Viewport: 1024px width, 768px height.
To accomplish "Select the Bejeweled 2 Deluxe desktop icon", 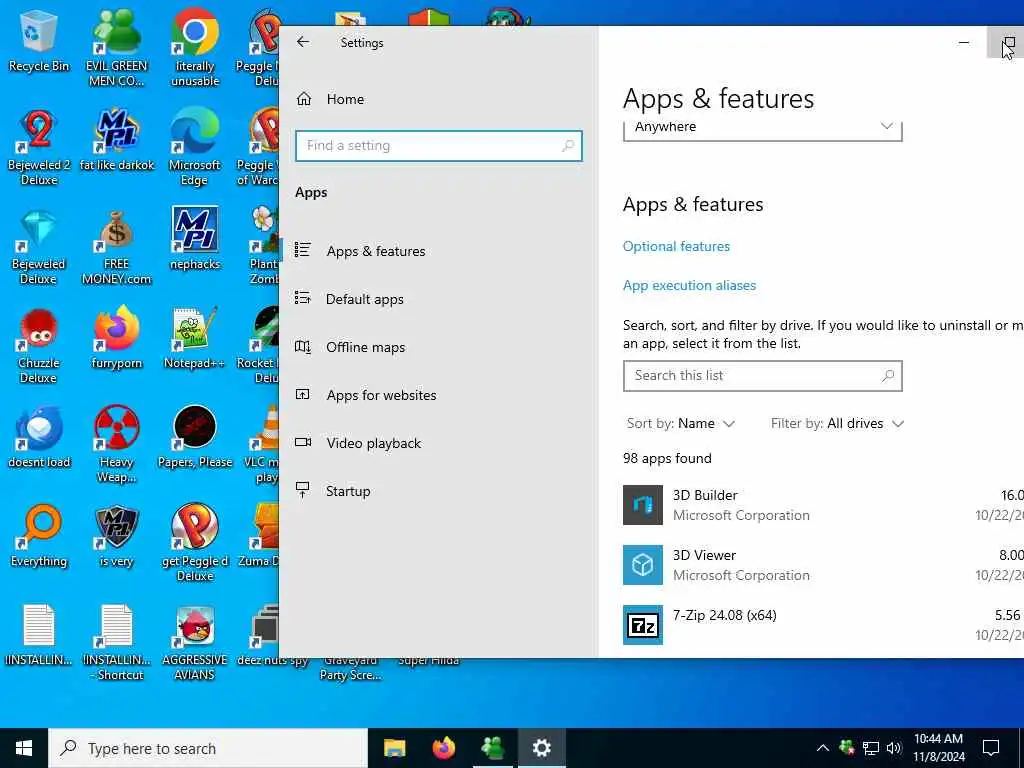I will (39, 148).
